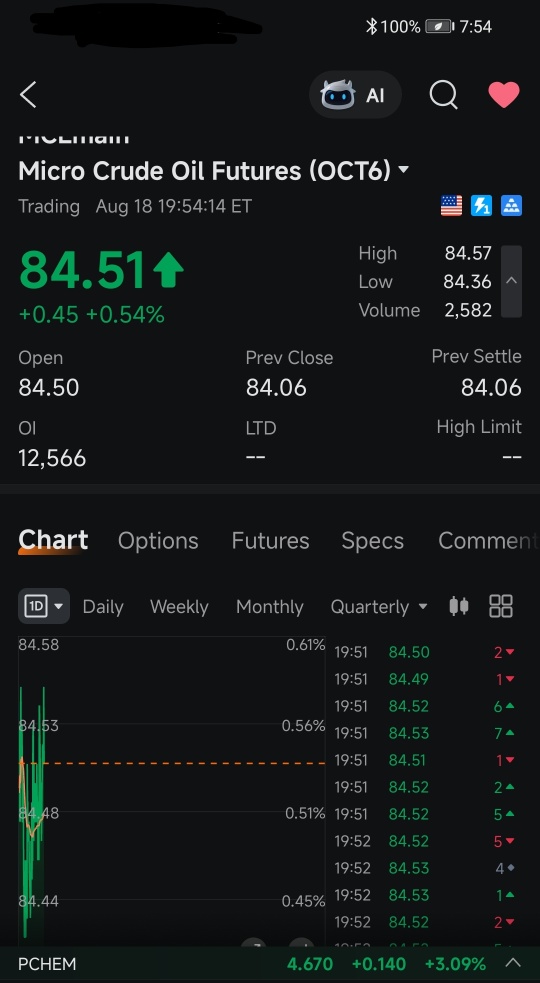
Task: Tap the blue pyramid icon beside quotes
Action: coord(512,206)
